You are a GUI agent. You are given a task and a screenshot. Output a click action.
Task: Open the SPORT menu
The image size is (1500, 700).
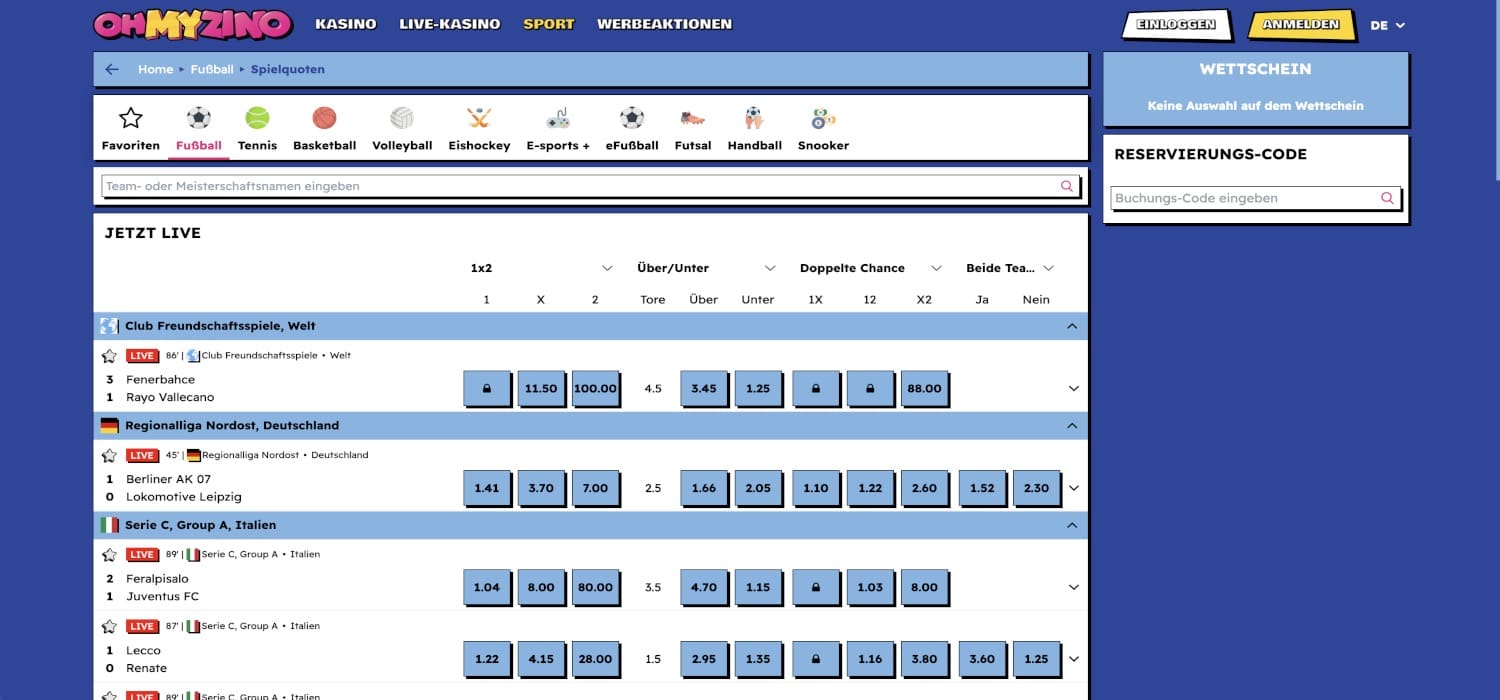point(549,24)
